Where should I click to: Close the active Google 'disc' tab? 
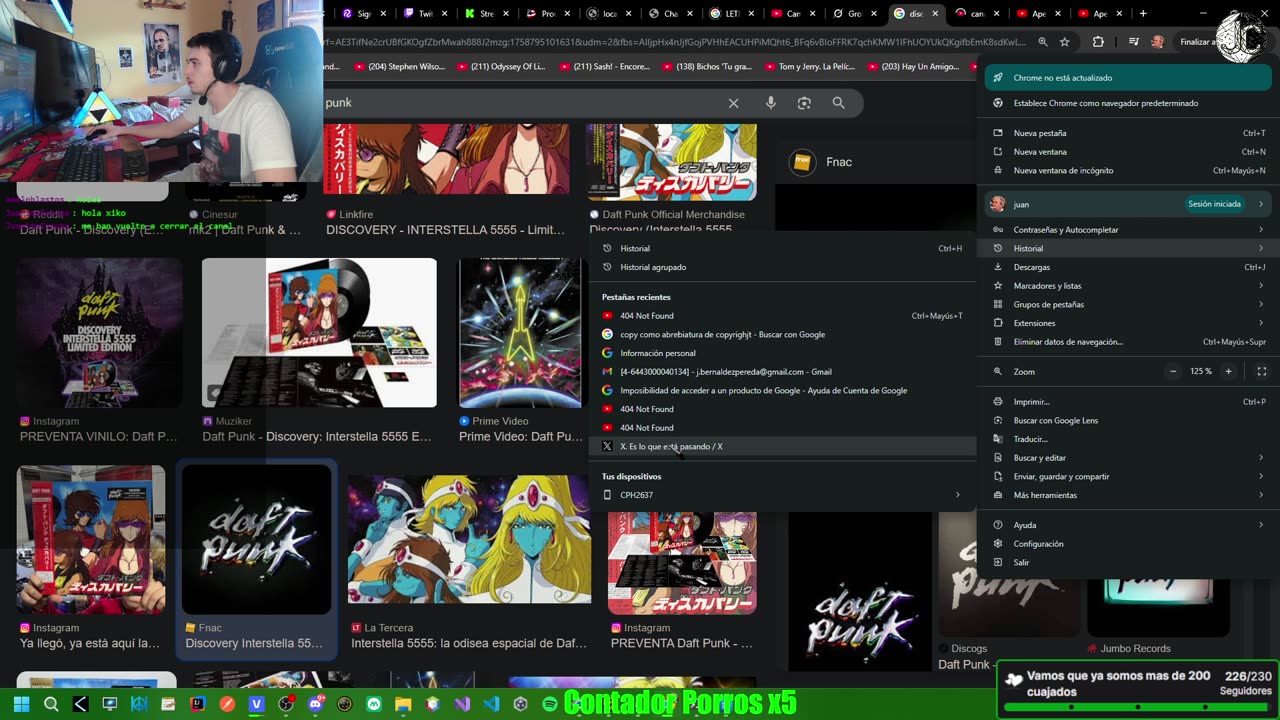[936, 14]
